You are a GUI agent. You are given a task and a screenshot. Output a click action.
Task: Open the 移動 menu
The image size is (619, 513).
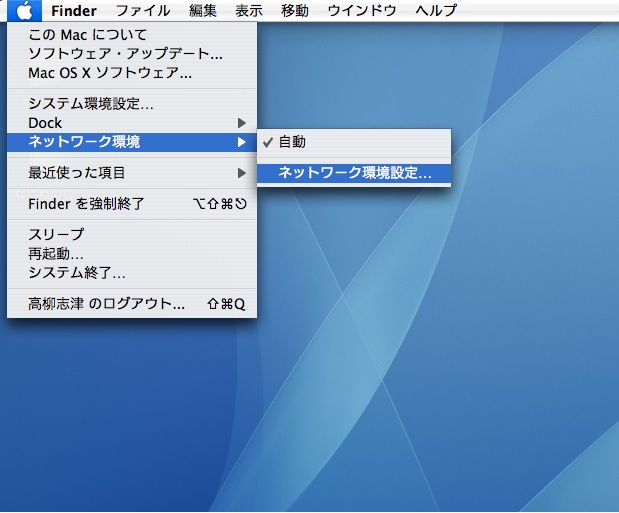(295, 11)
